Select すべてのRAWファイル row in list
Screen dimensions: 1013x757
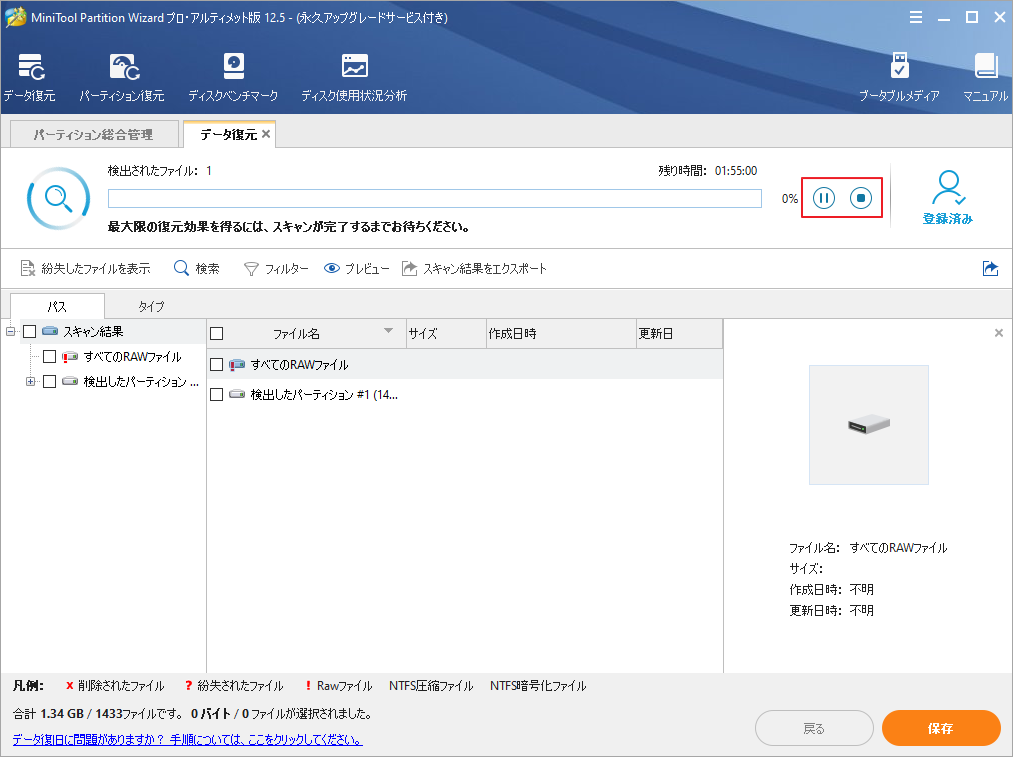pyautogui.click(x=465, y=365)
